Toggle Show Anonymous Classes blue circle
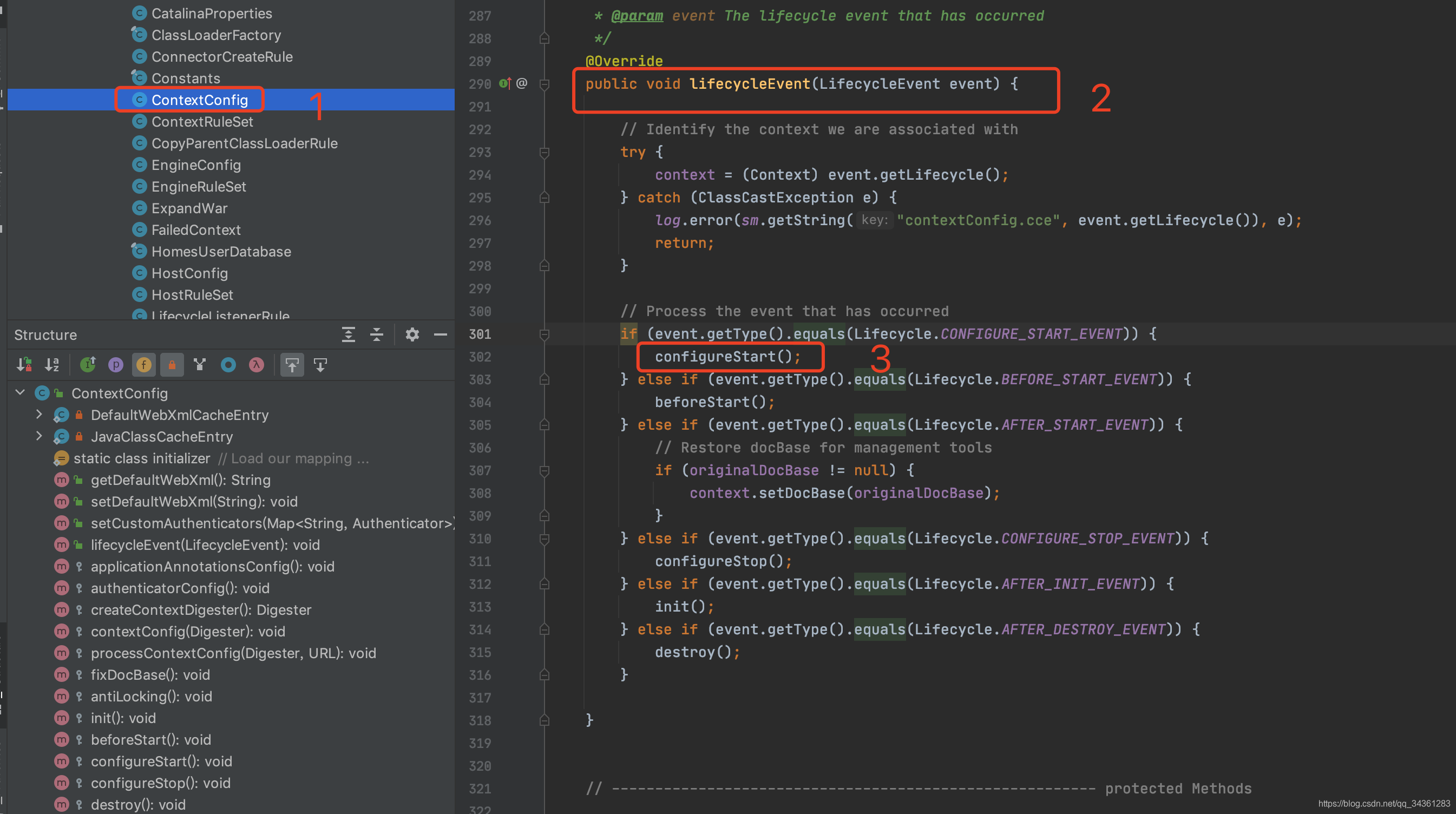This screenshot has height=814, width=1456. click(x=228, y=365)
